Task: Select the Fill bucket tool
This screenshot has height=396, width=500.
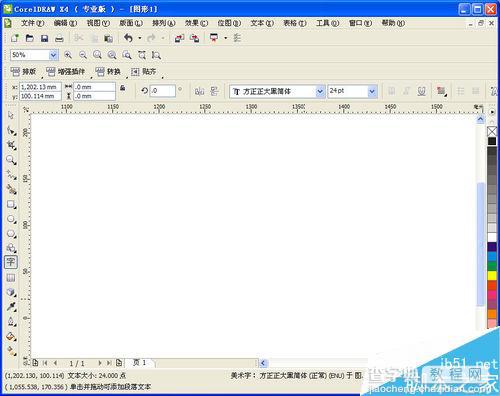Action: coord(11,337)
